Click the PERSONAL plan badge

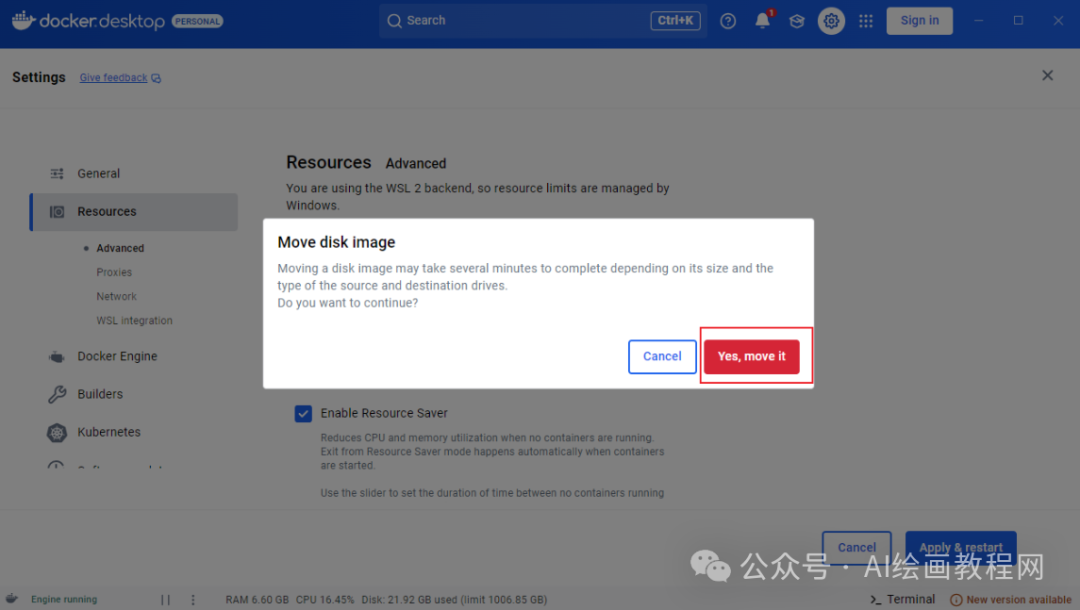[x=197, y=21]
